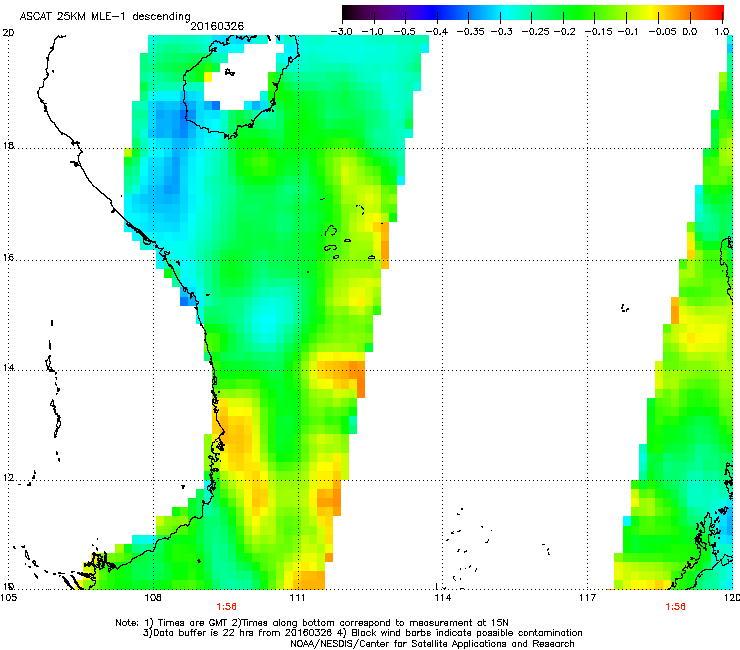Click the -0.5 colorbar label
The height and width of the screenshot is (650, 740).
point(404,32)
